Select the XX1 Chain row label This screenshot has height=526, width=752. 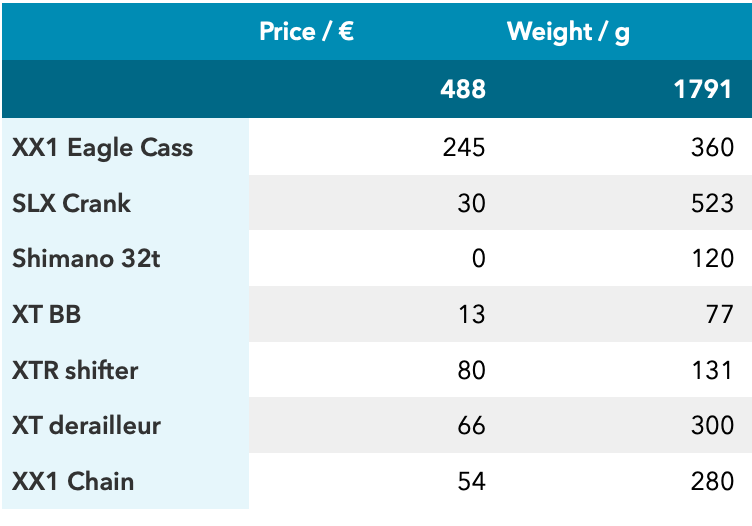click(x=73, y=482)
